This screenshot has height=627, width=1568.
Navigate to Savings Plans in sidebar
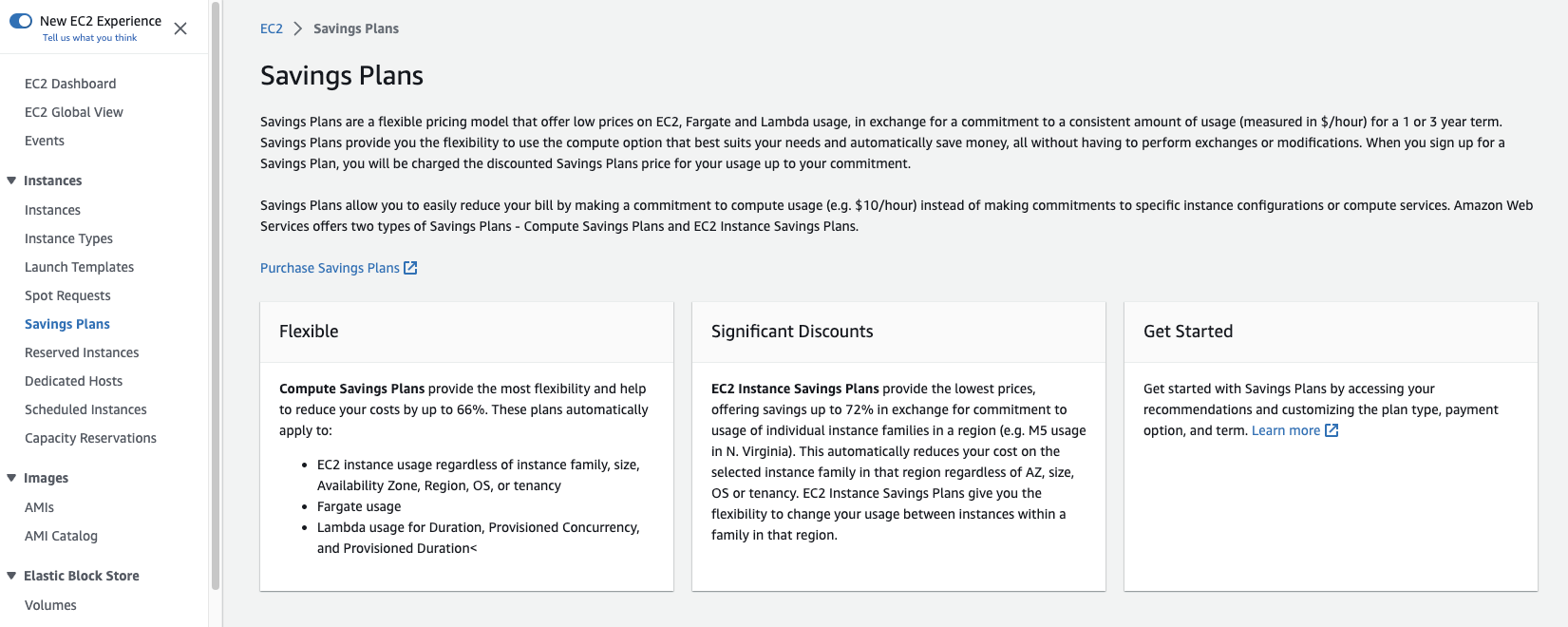[x=66, y=323]
